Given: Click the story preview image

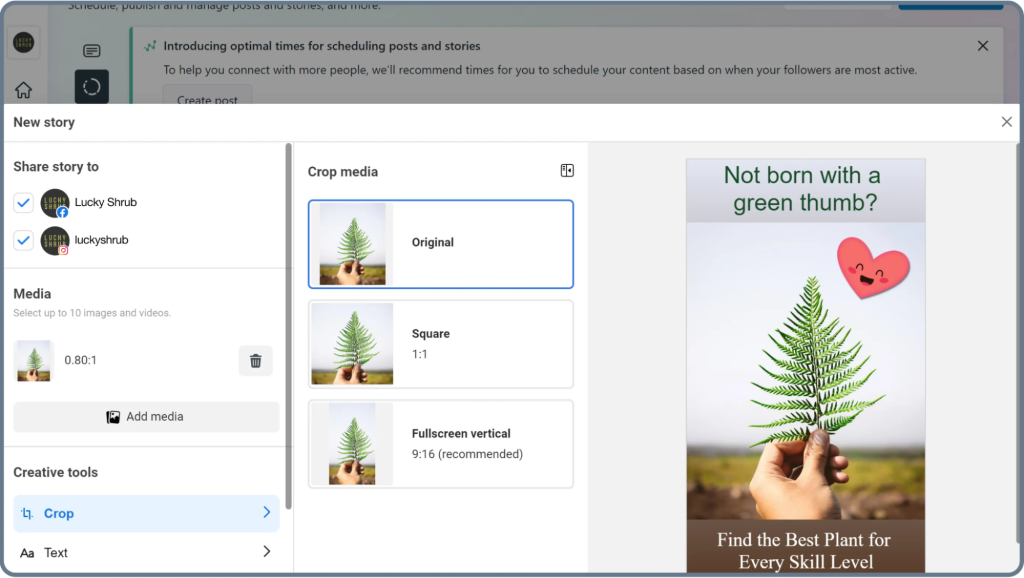Looking at the screenshot, I should click(805, 366).
